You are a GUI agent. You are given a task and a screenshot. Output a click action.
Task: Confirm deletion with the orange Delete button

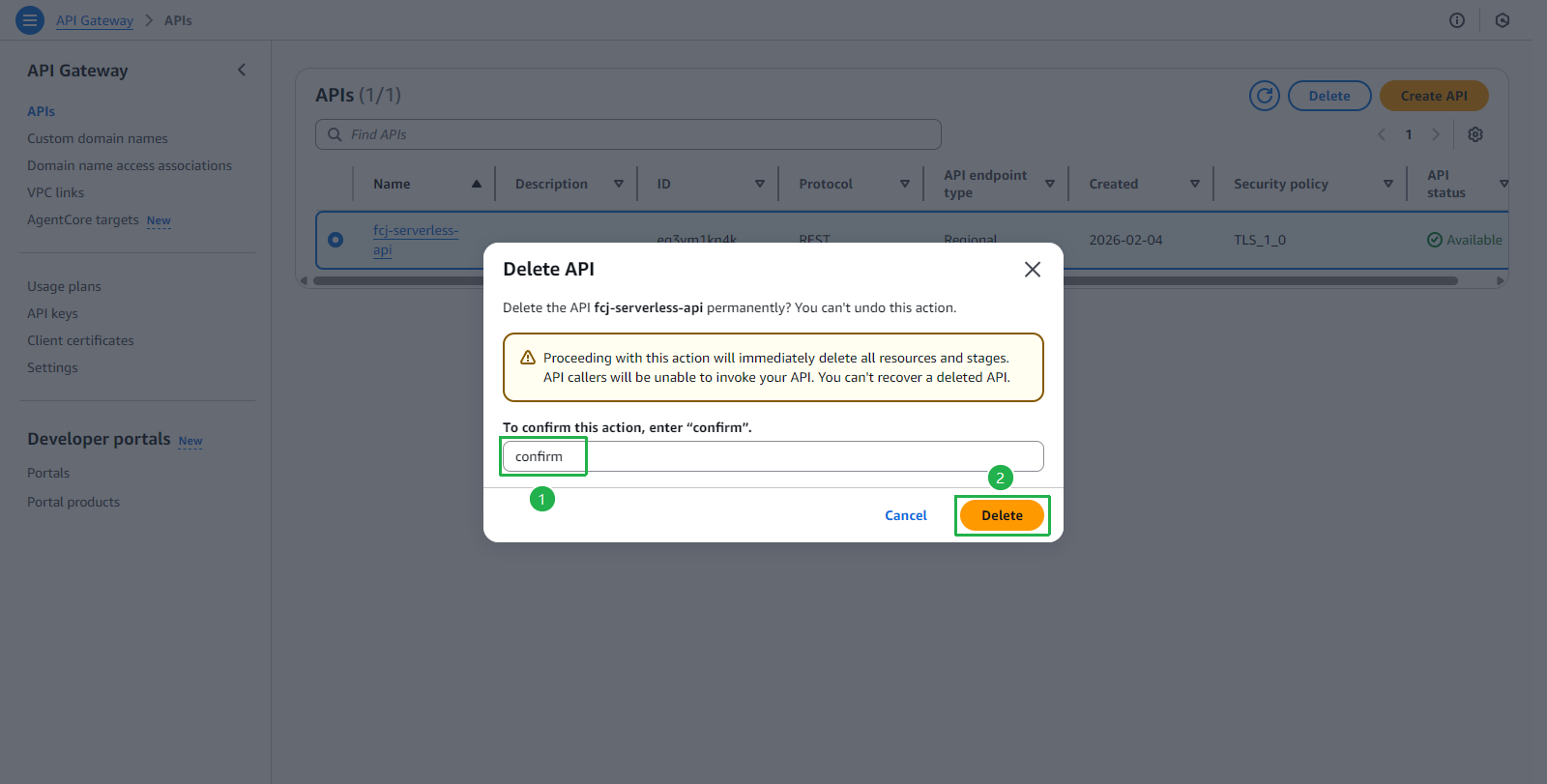(x=1002, y=515)
